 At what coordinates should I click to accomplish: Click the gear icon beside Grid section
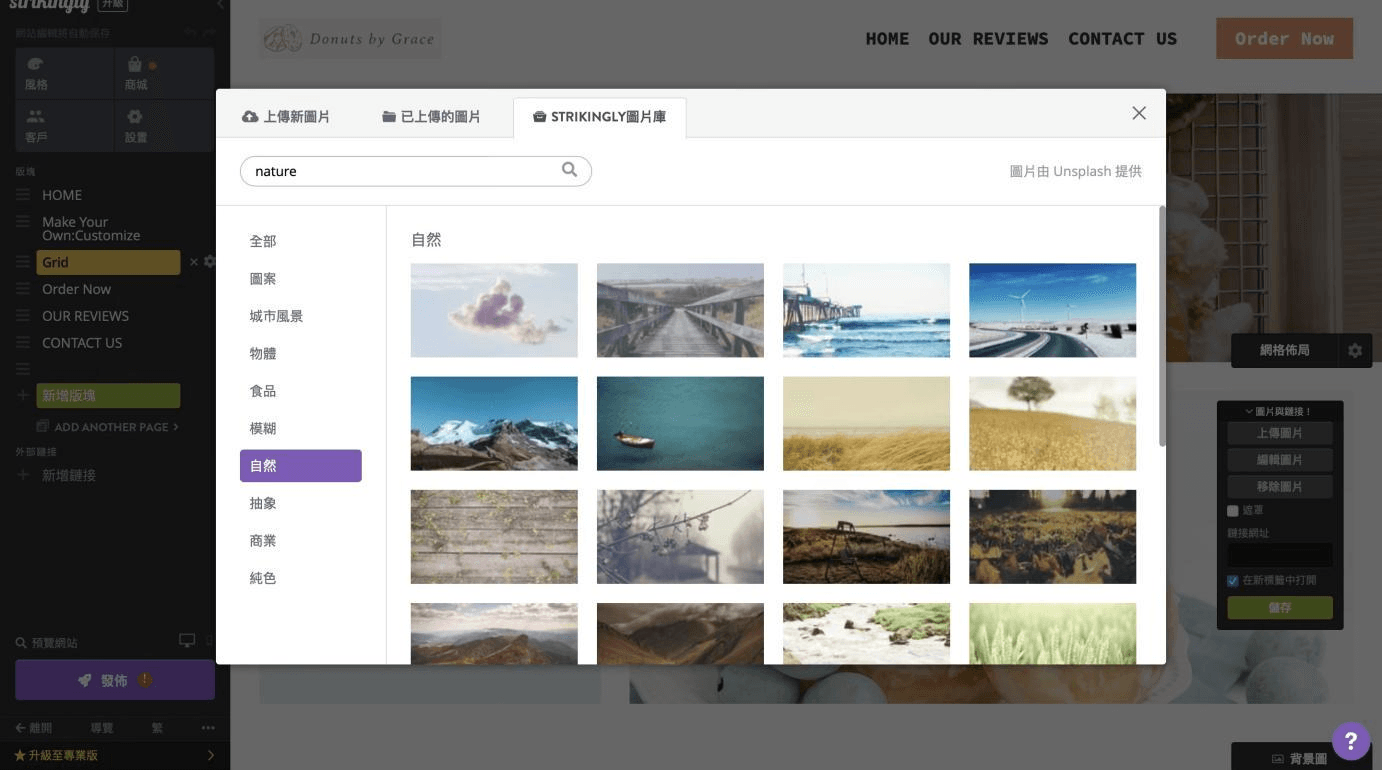pos(209,262)
